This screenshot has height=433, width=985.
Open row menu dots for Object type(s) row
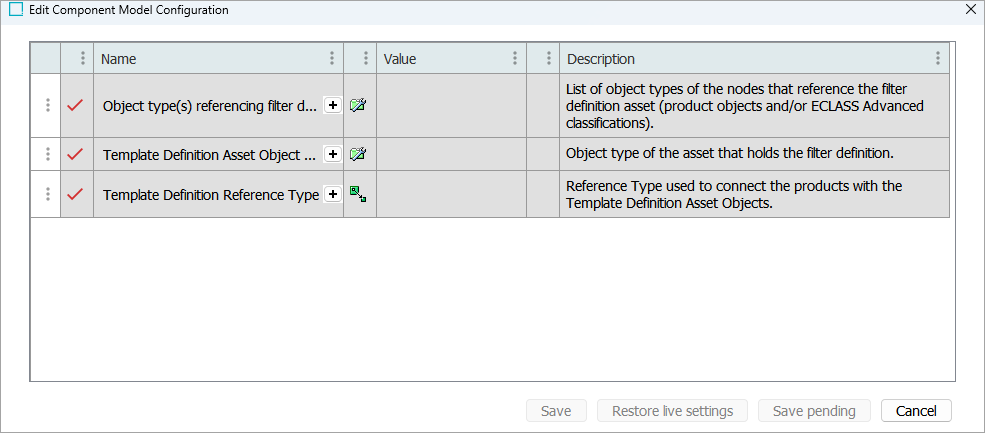point(47,105)
